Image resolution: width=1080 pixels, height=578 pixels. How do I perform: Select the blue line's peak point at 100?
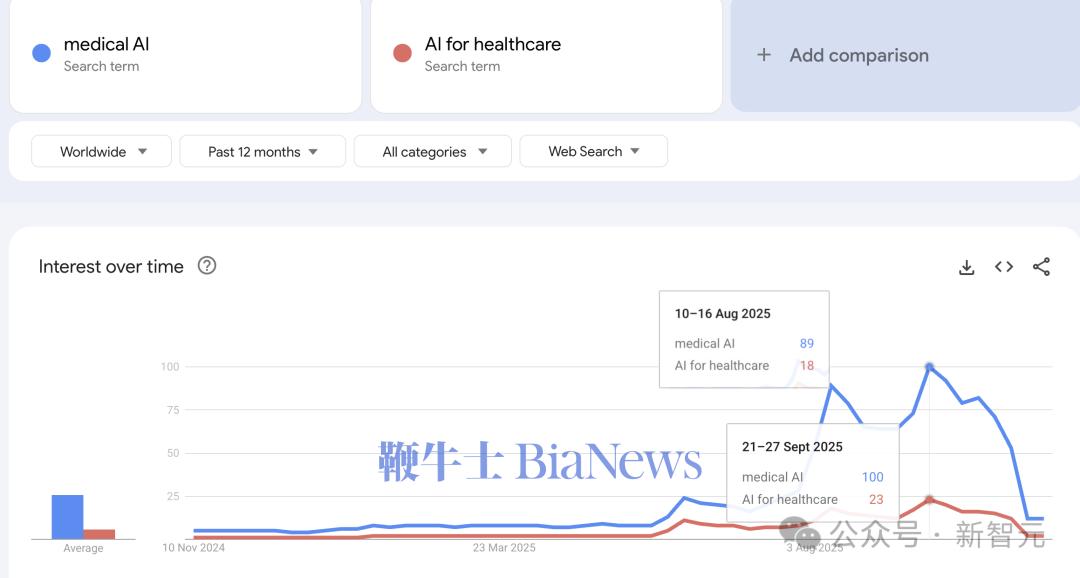pyautogui.click(x=930, y=367)
